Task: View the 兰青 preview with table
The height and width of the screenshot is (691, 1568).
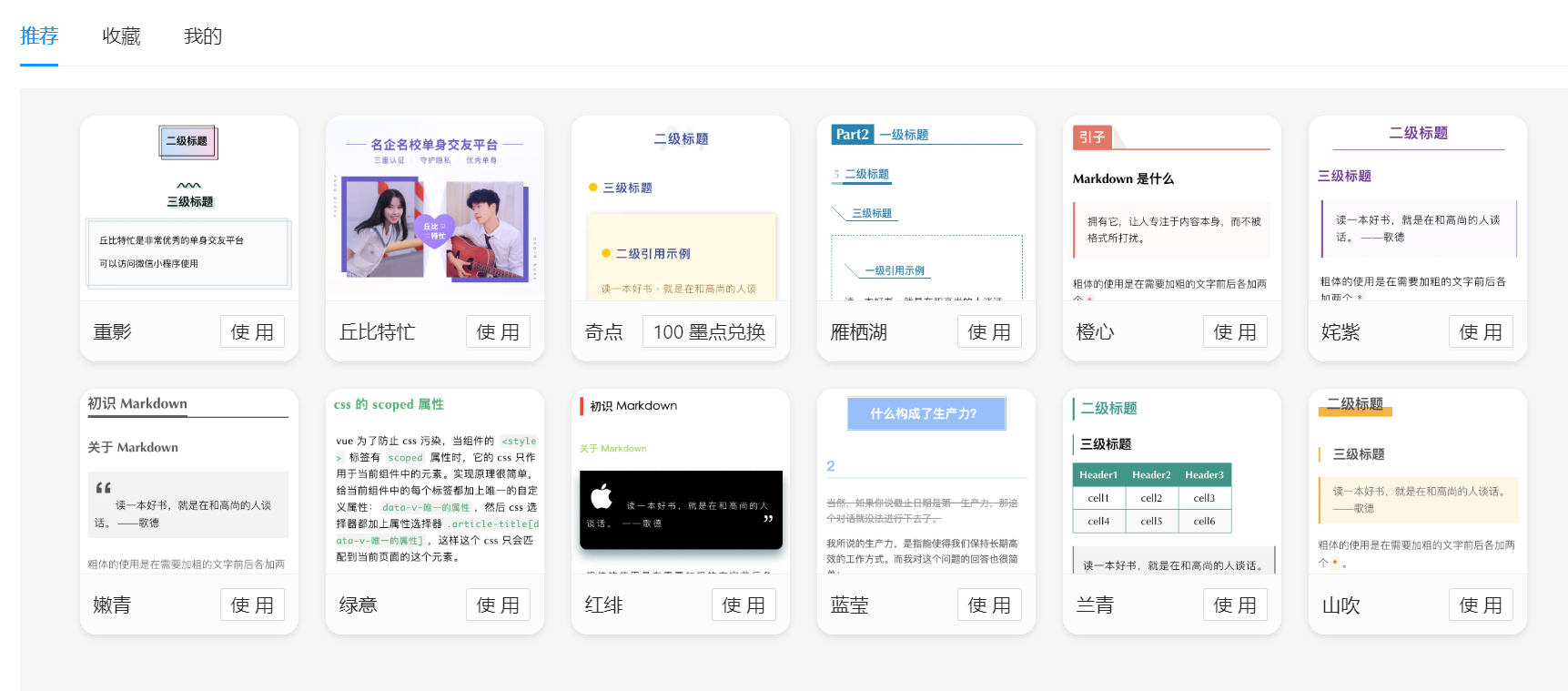Action: pyautogui.click(x=1172, y=482)
